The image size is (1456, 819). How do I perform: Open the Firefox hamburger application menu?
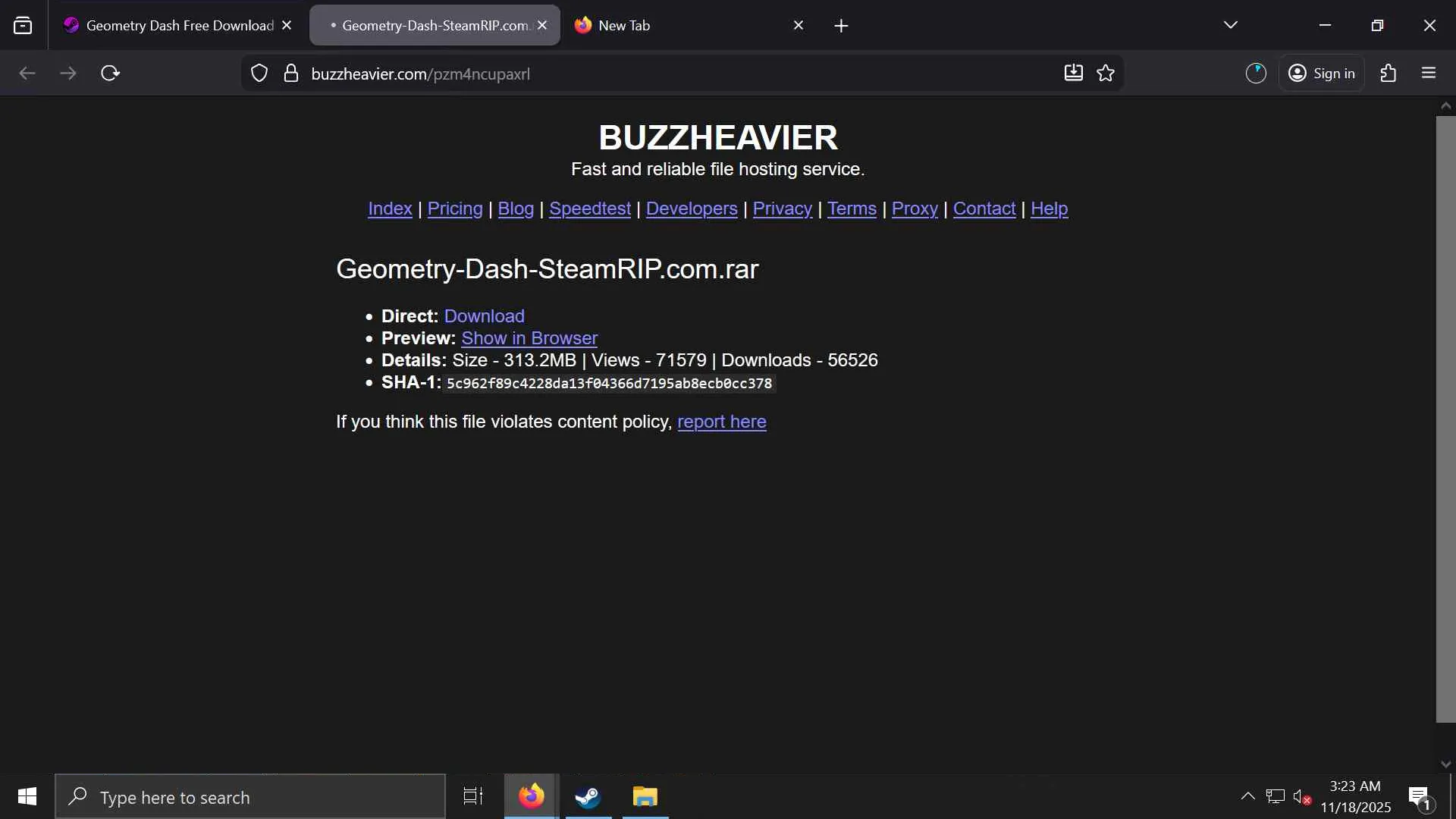click(1429, 74)
